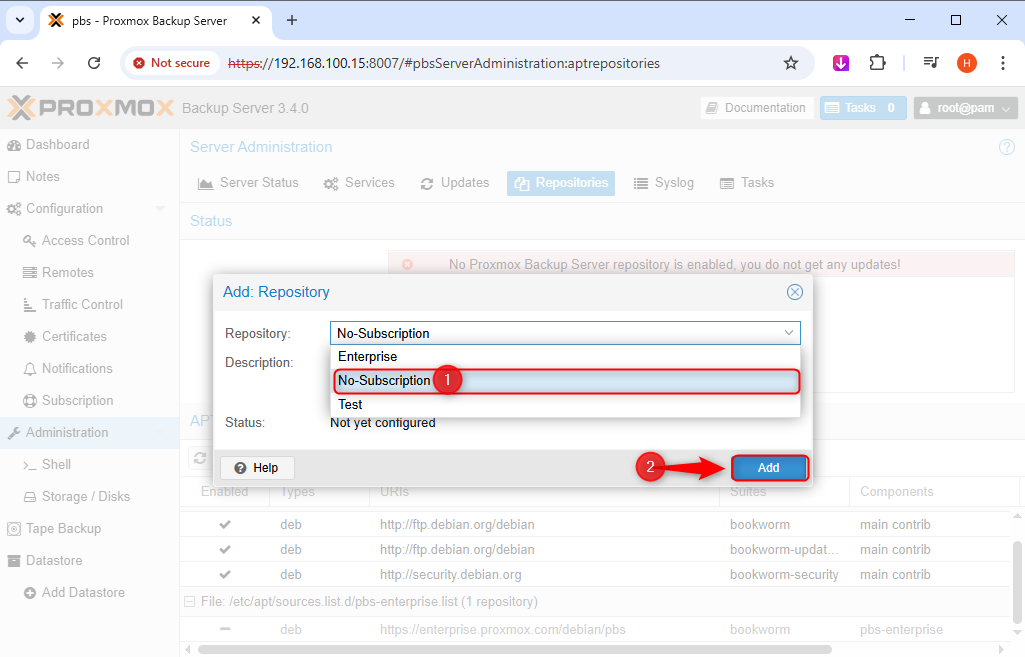Click Add Datastore in sidebar
This screenshot has height=657, width=1025.
(x=90, y=593)
